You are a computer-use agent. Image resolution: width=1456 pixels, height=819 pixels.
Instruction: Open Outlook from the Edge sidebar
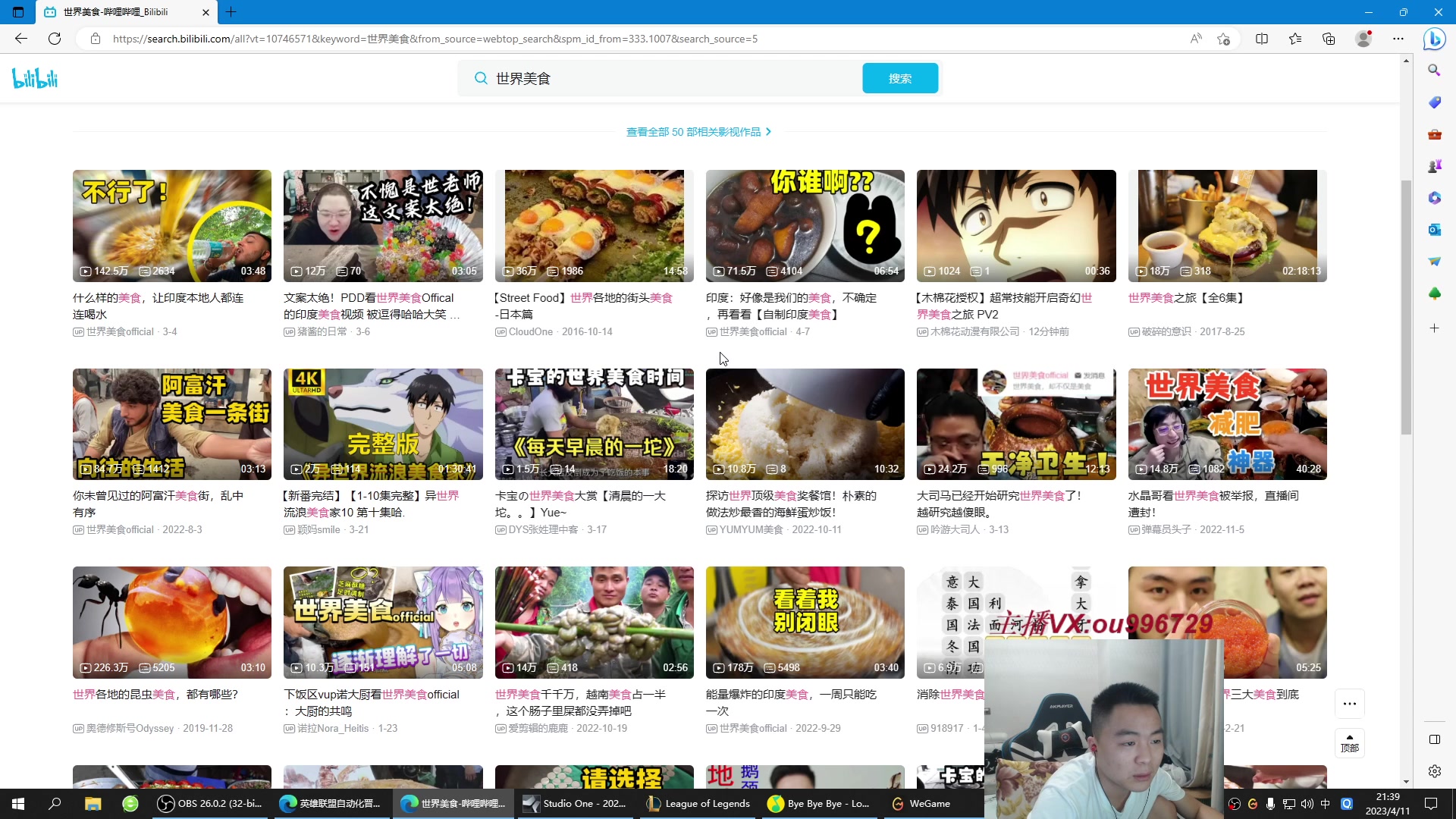pos(1435,229)
